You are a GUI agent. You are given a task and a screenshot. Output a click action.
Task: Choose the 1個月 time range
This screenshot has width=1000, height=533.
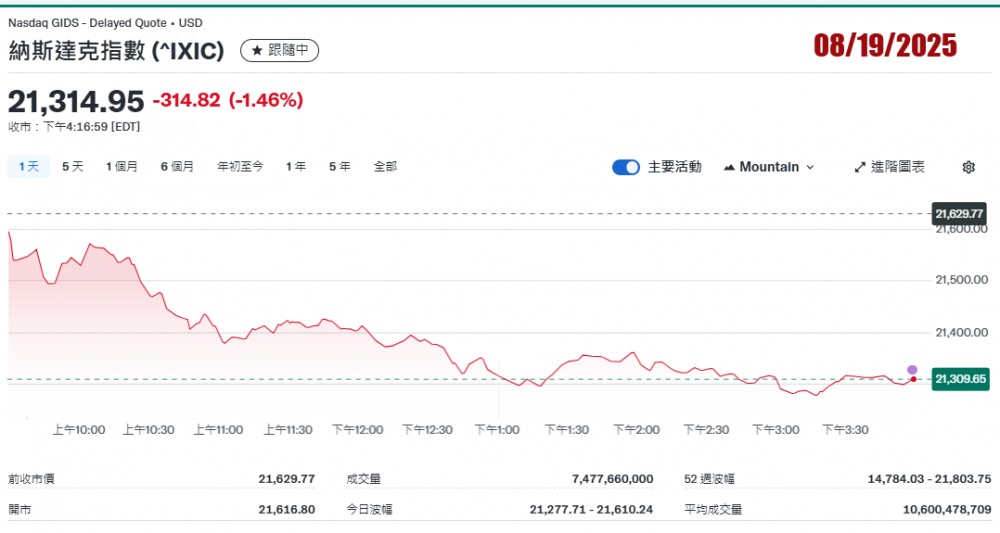[122, 167]
